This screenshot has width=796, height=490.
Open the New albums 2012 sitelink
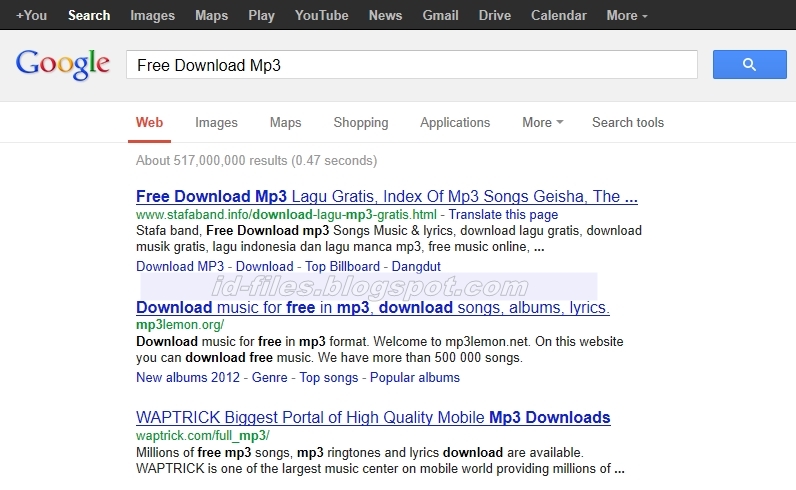click(x=188, y=377)
